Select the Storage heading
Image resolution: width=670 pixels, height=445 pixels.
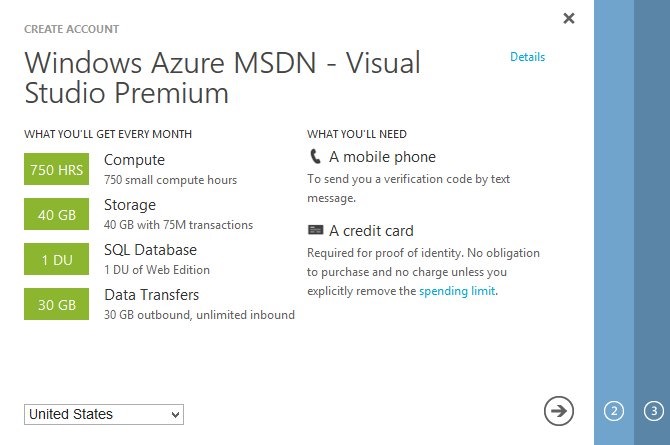point(130,205)
